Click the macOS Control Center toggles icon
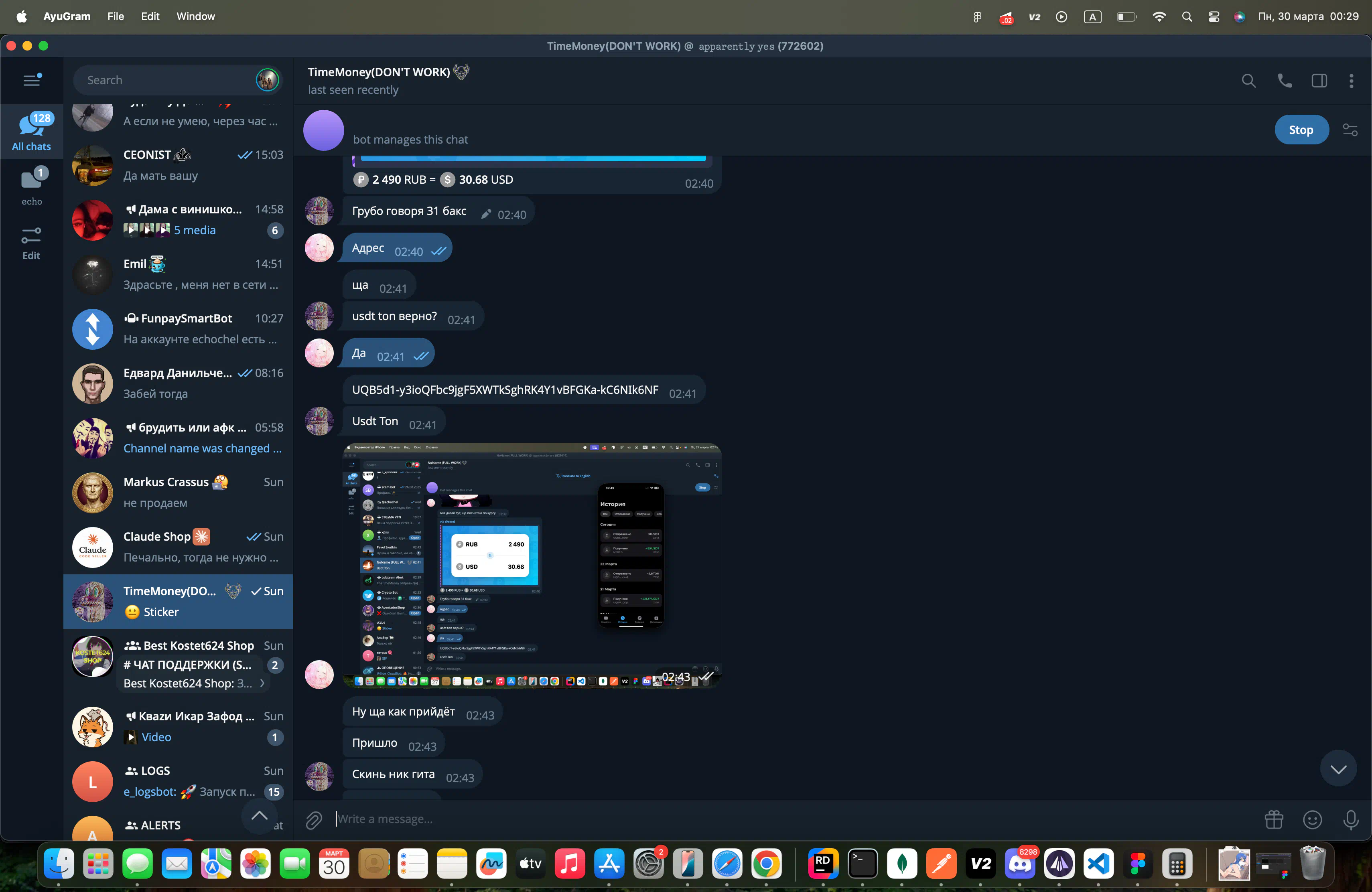 (1214, 17)
